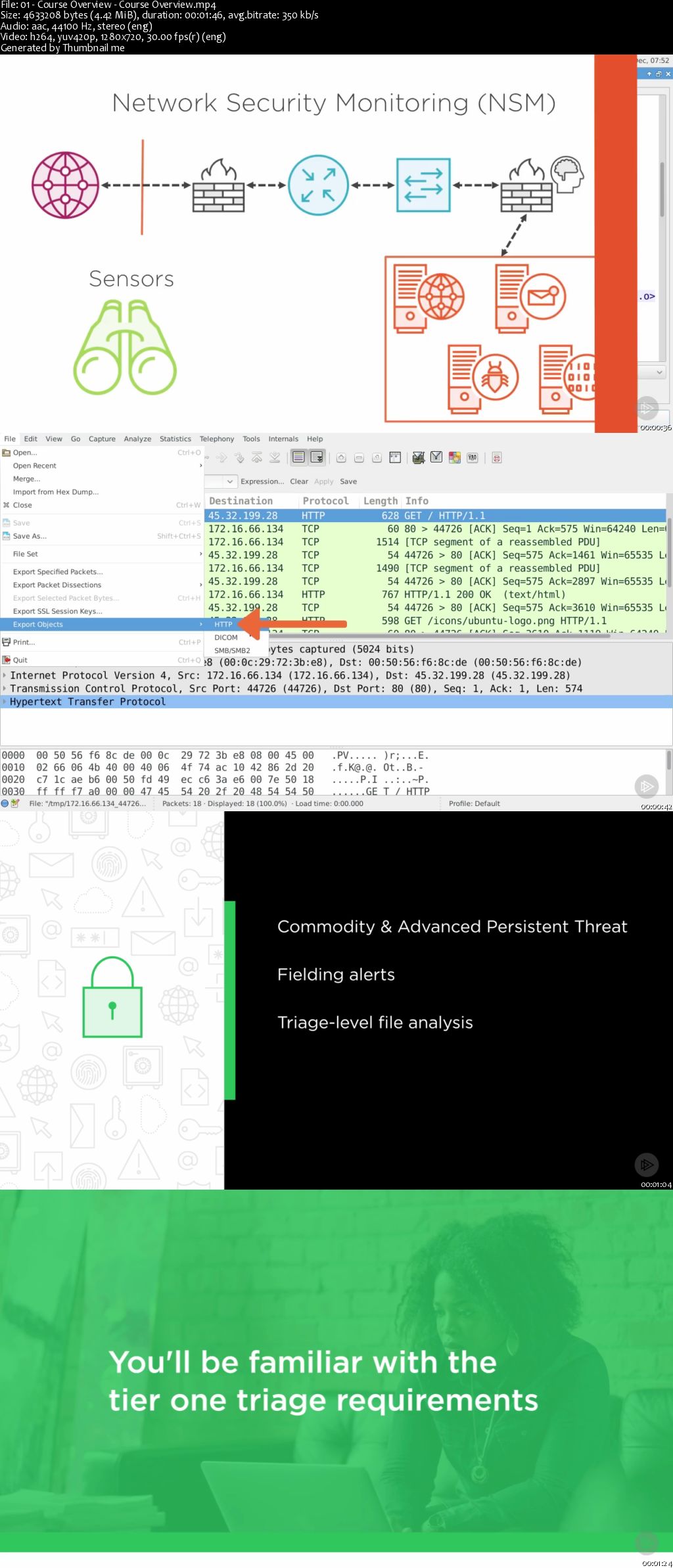Open the Capture menu
Viewport: 673px width, 1568px height.
coord(102,439)
